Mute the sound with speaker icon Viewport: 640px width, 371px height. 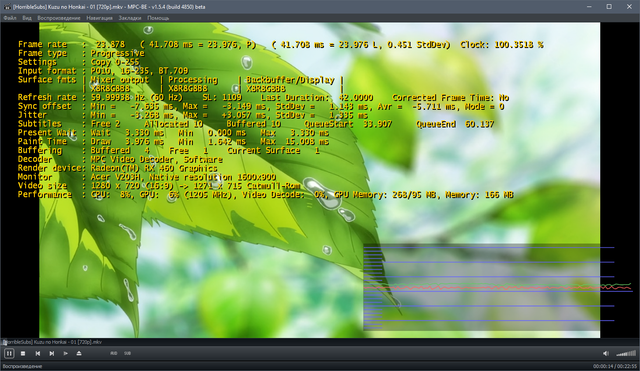point(606,353)
